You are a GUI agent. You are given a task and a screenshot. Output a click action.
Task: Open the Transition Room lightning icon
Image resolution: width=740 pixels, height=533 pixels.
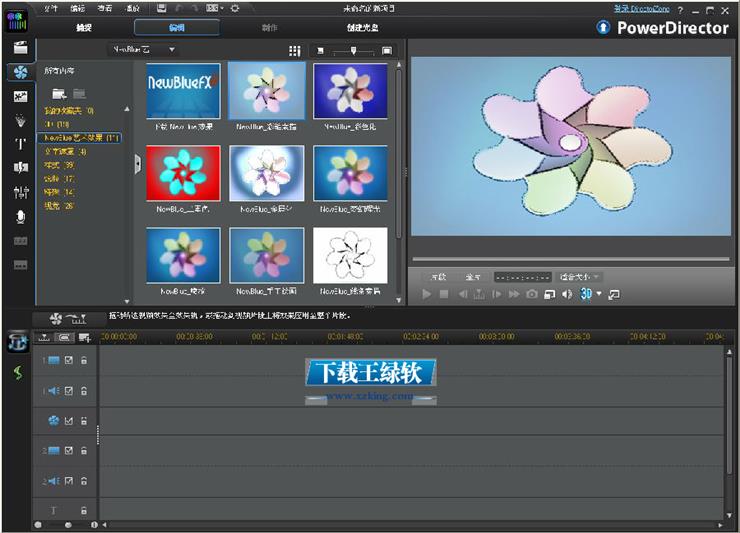click(20, 167)
